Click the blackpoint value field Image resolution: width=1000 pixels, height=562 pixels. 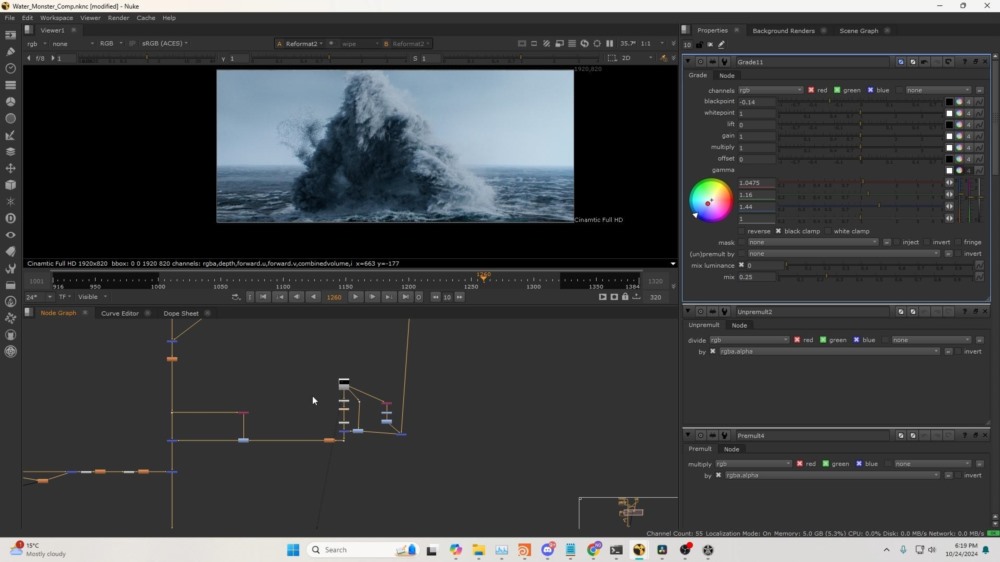(x=756, y=101)
